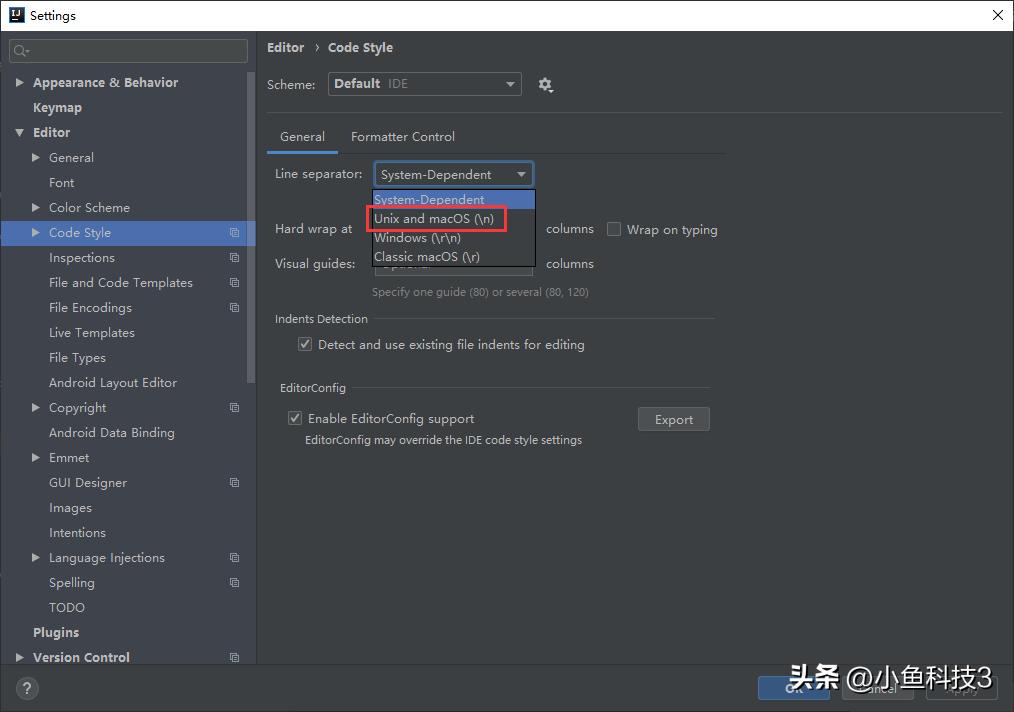Click the help question mark icon
Screen dimensions: 1014x712
click(x=26, y=688)
